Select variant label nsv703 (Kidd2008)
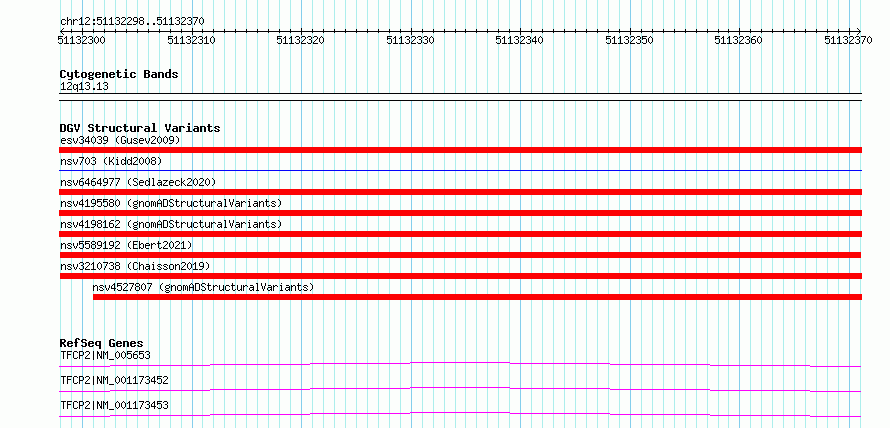Screen dimensions: 890x428 (111, 161)
